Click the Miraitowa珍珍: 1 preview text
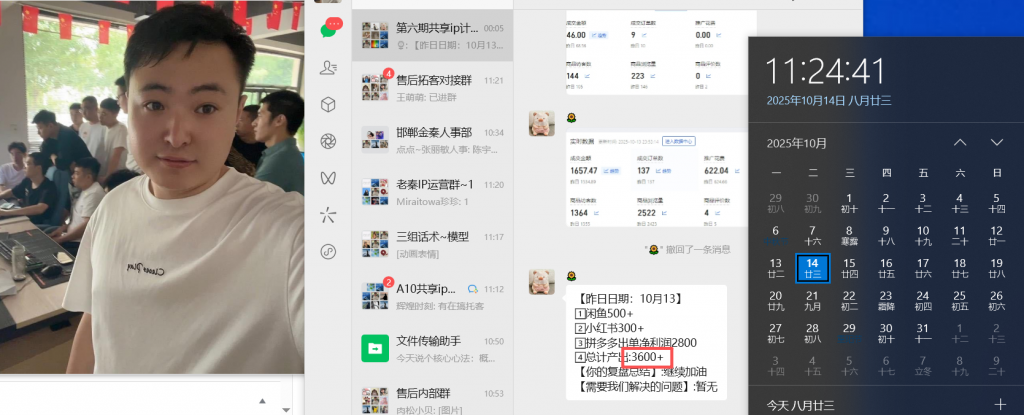The image size is (1024, 415). click(x=432, y=202)
